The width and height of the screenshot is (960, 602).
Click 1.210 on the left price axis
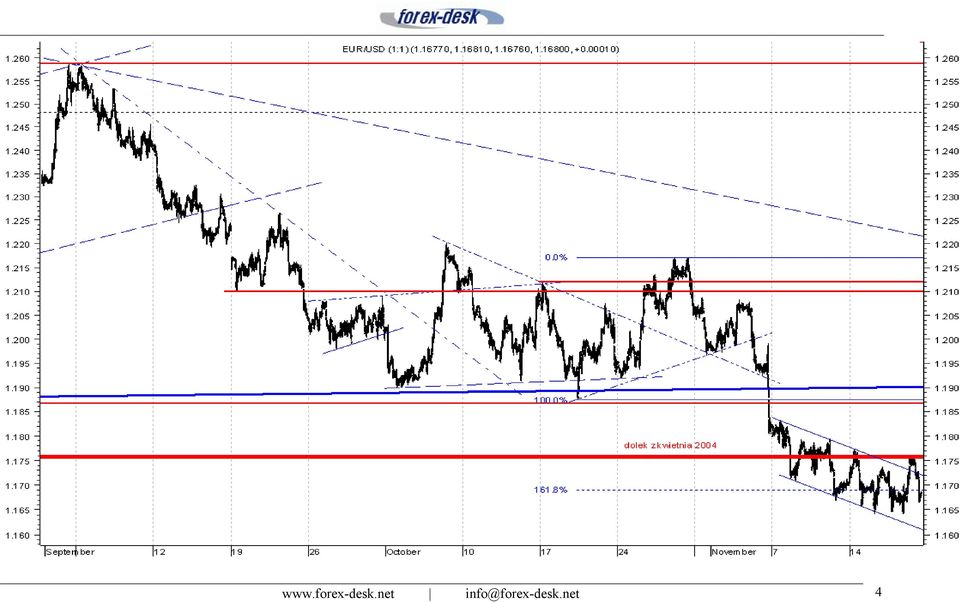17,292
